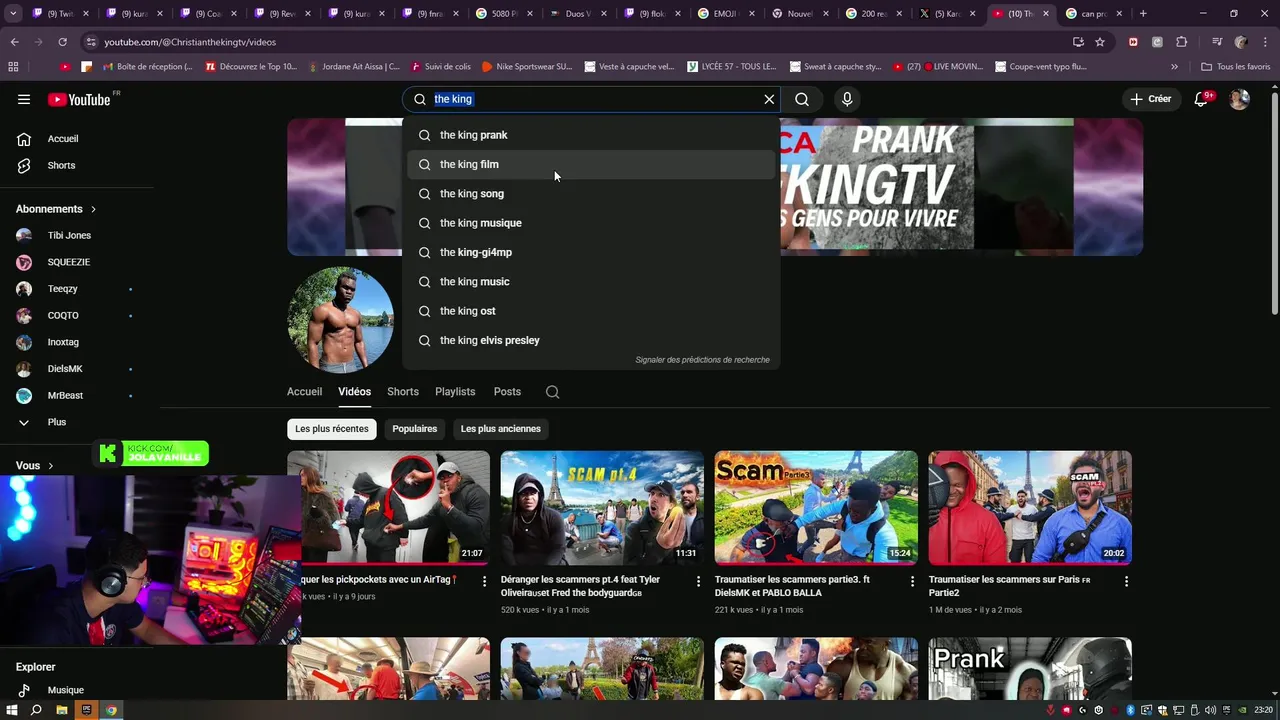Select the Les plus récentes filter

coord(332,429)
